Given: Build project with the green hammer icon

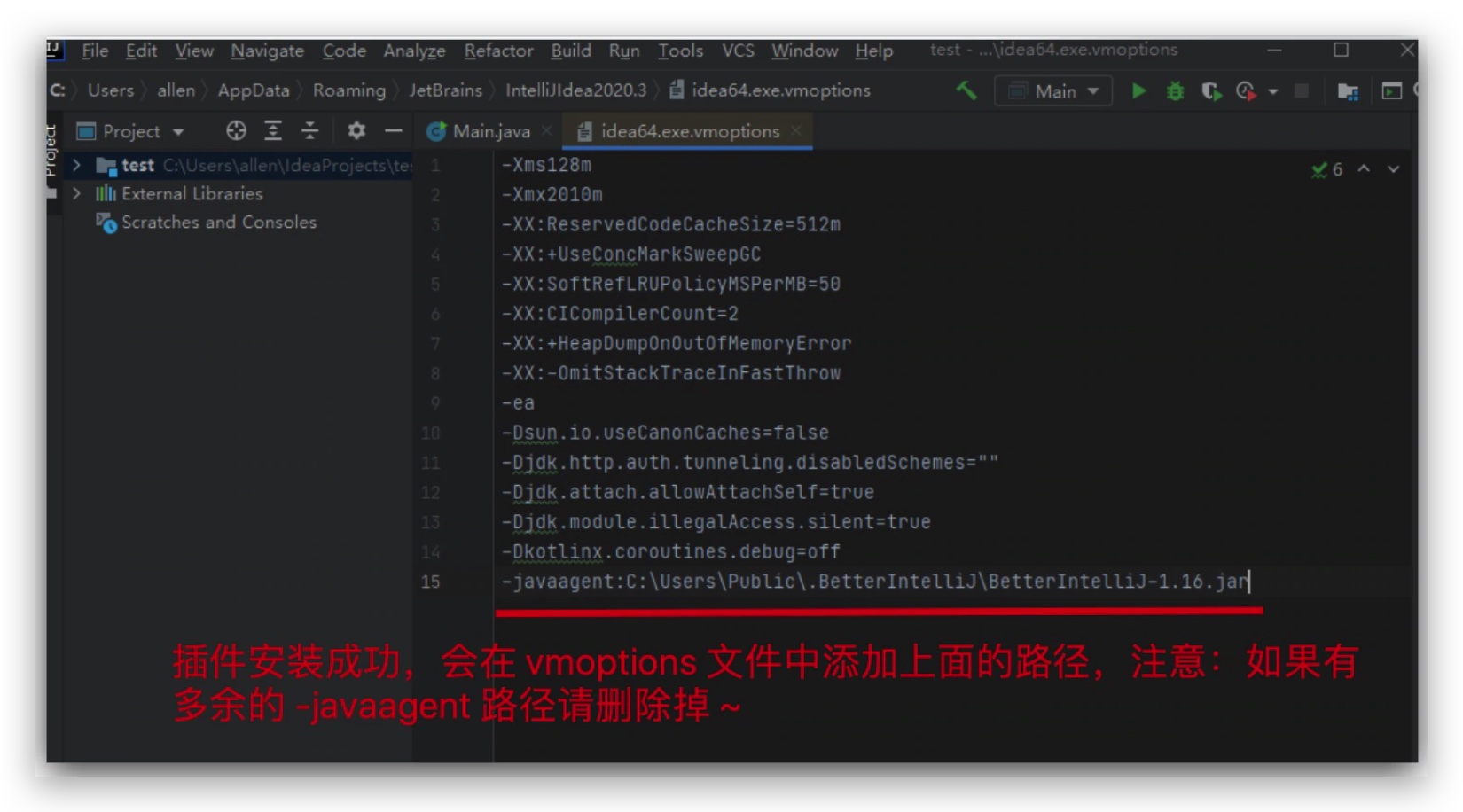Looking at the screenshot, I should coord(966,90).
